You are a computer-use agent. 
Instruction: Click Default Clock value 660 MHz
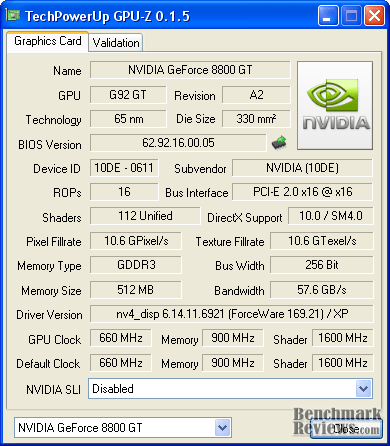[121, 363]
